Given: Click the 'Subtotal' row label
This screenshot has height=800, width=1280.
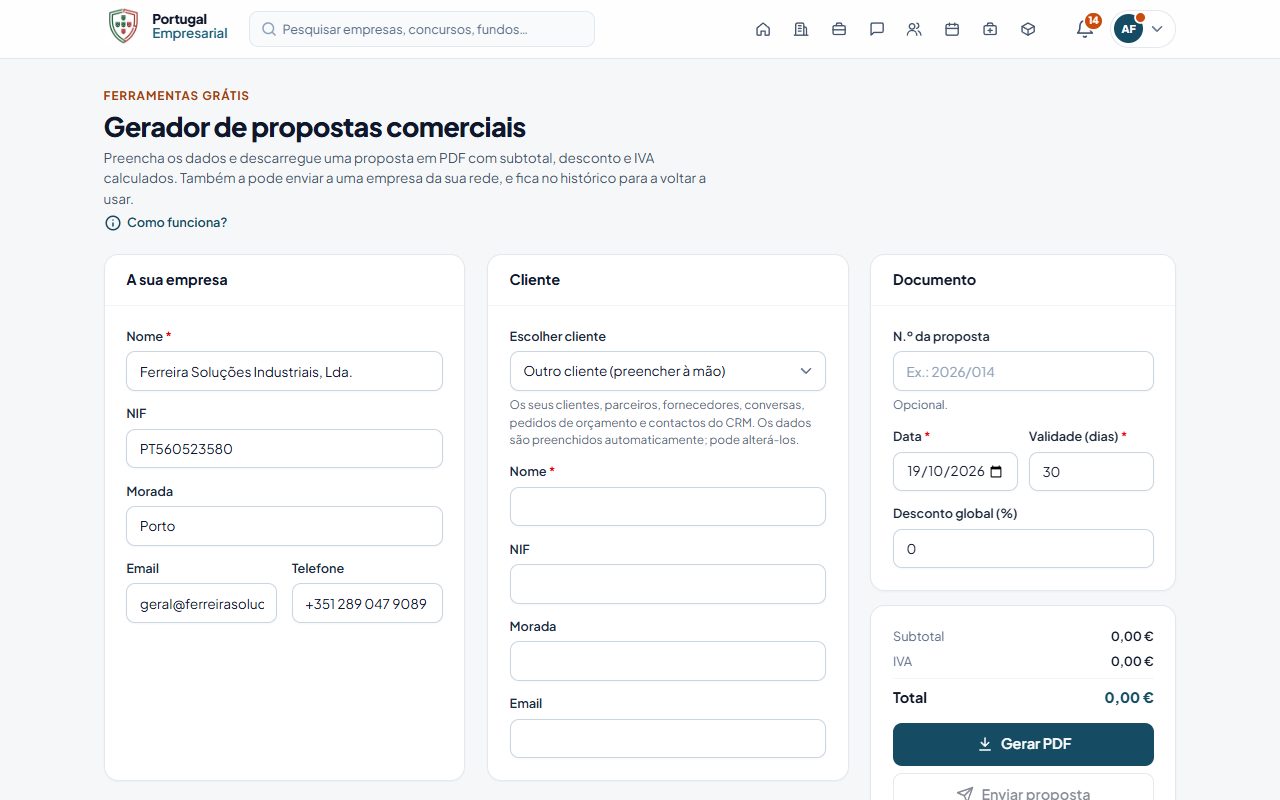Looking at the screenshot, I should click(x=919, y=636).
